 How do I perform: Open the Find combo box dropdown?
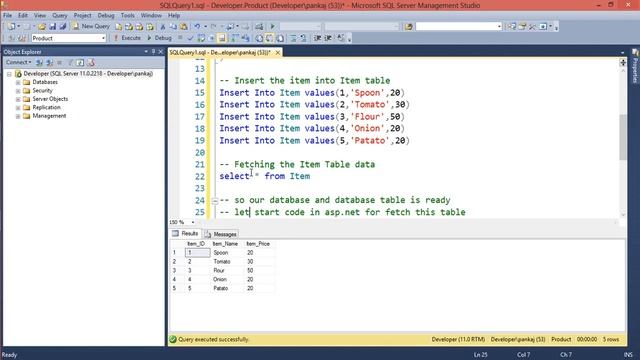click(x=499, y=27)
